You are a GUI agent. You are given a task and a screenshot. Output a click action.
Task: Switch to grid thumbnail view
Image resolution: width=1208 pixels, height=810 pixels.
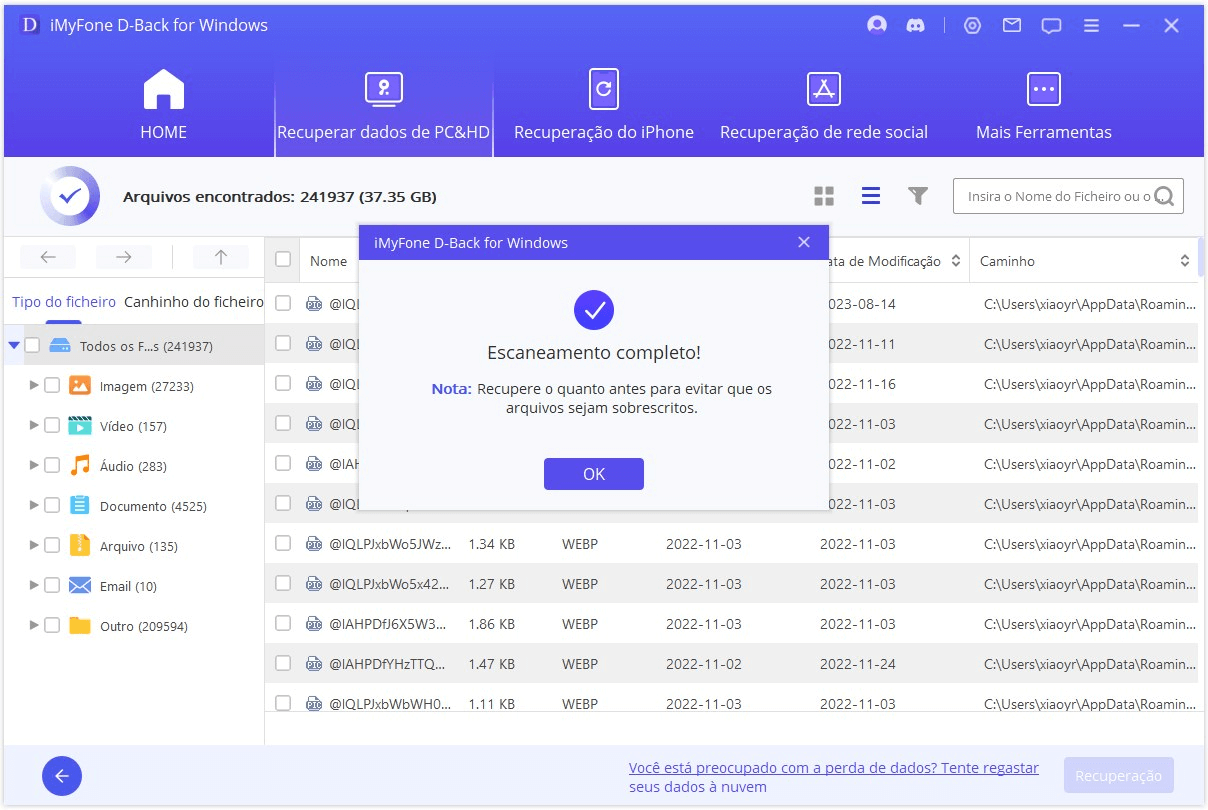coord(824,196)
